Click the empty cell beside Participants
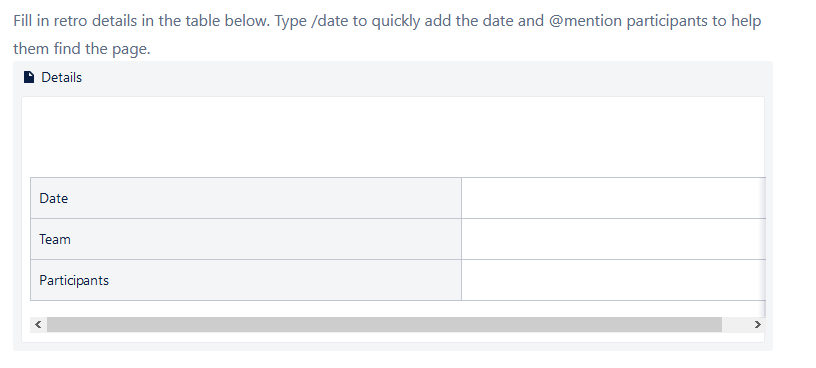This screenshot has width=816, height=368. pyautogui.click(x=614, y=280)
